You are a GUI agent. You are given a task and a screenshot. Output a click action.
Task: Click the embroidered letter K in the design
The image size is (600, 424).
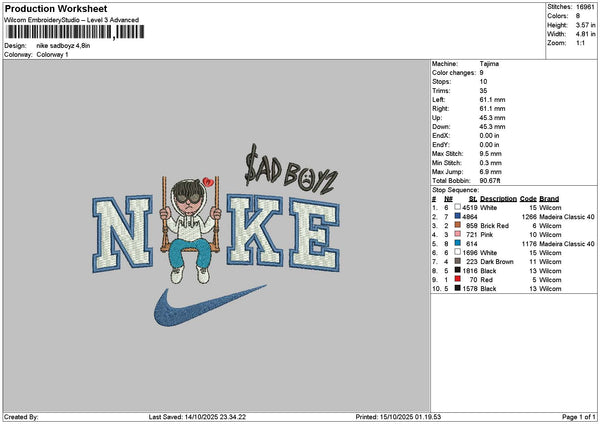pos(255,230)
